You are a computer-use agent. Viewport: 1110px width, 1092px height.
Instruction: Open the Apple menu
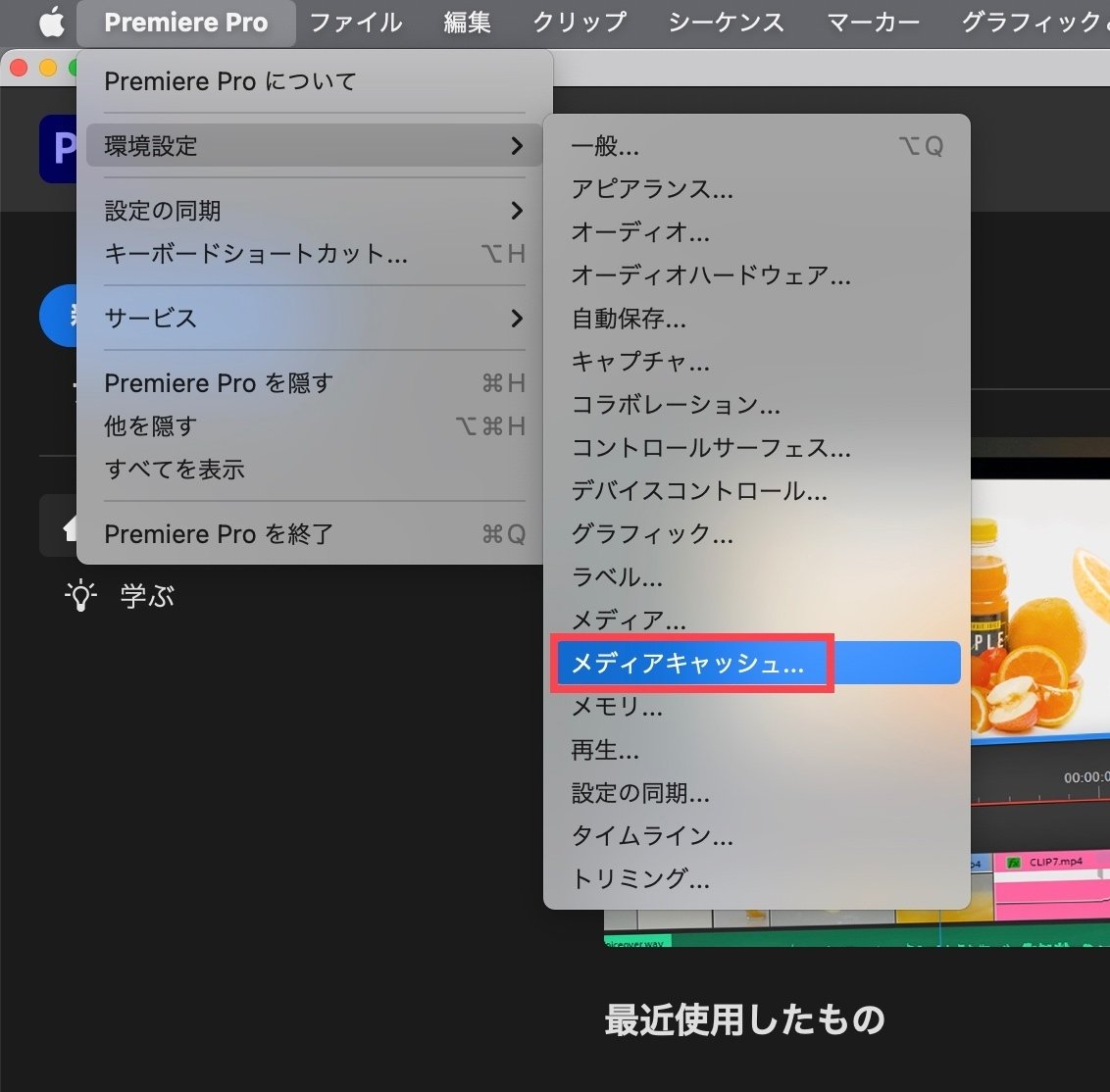pyautogui.click(x=52, y=23)
